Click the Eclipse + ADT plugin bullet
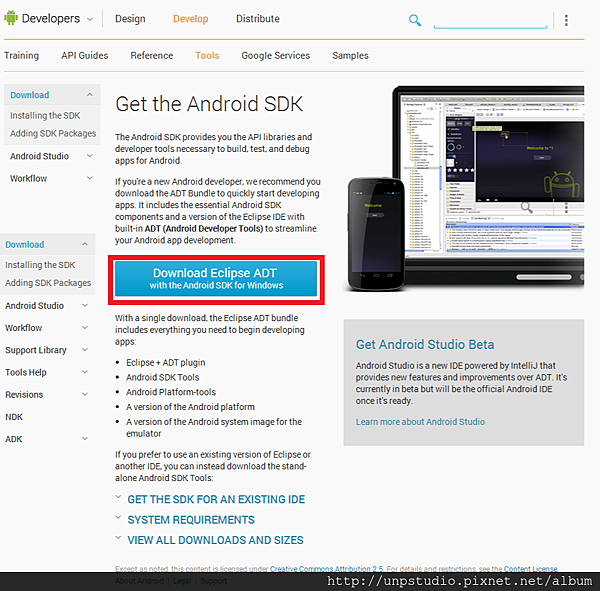This screenshot has height=591, width=600. 166,362
